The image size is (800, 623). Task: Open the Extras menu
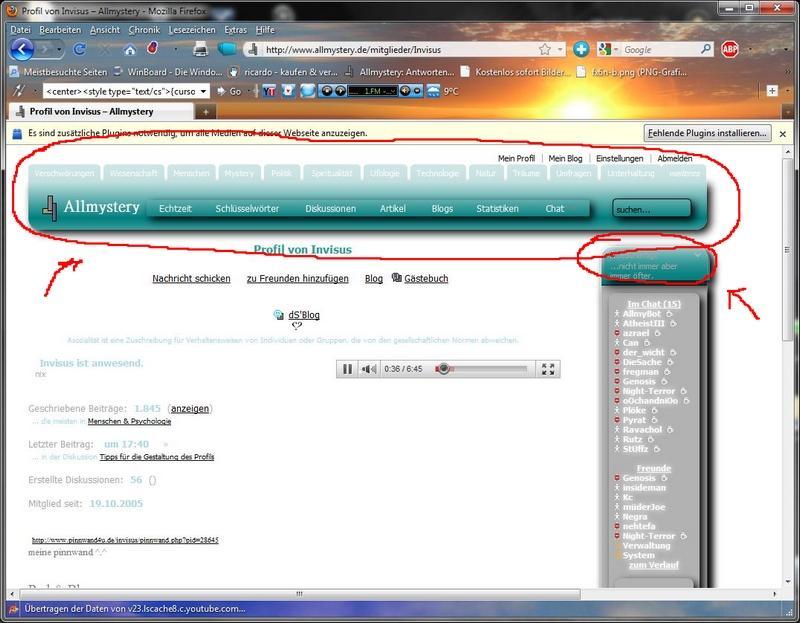pos(236,30)
